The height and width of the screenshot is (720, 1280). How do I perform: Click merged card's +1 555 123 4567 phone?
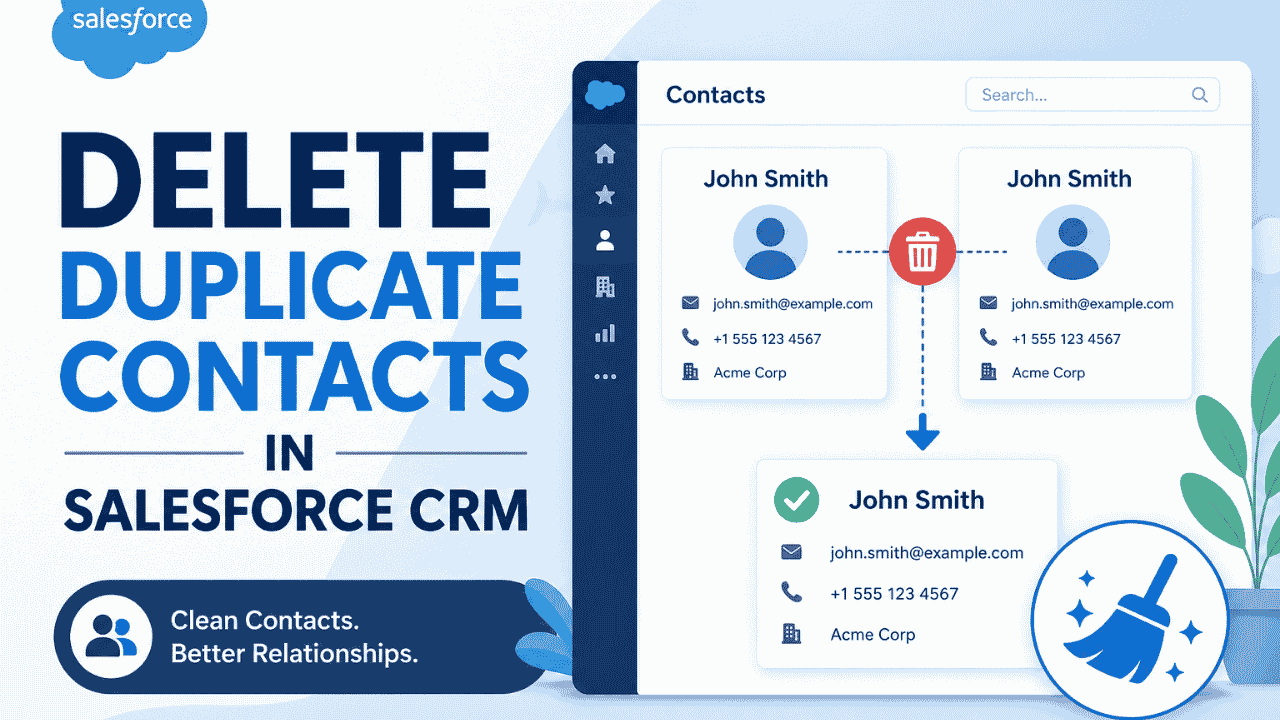894,594
